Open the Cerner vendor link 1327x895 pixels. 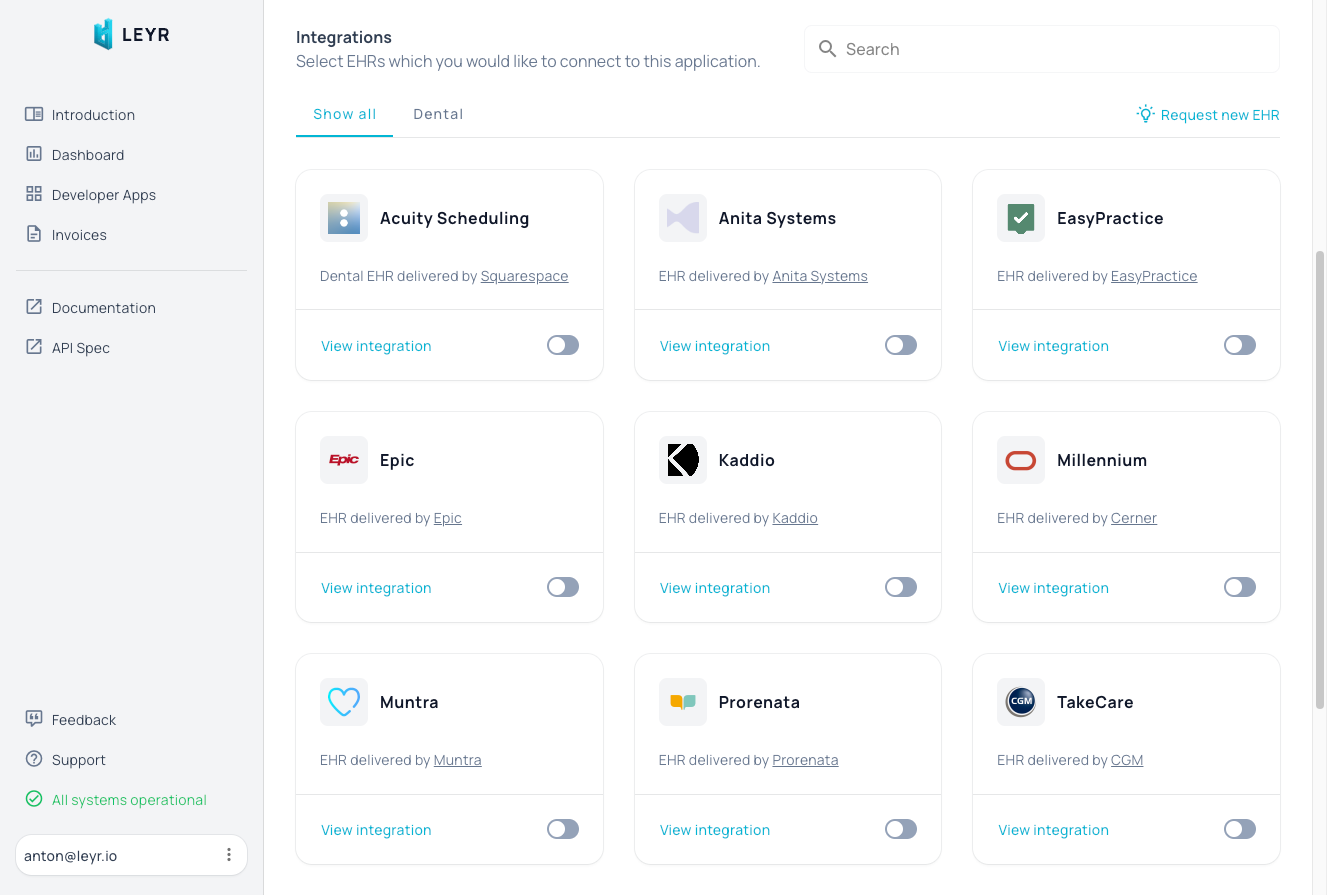pyautogui.click(x=1134, y=518)
